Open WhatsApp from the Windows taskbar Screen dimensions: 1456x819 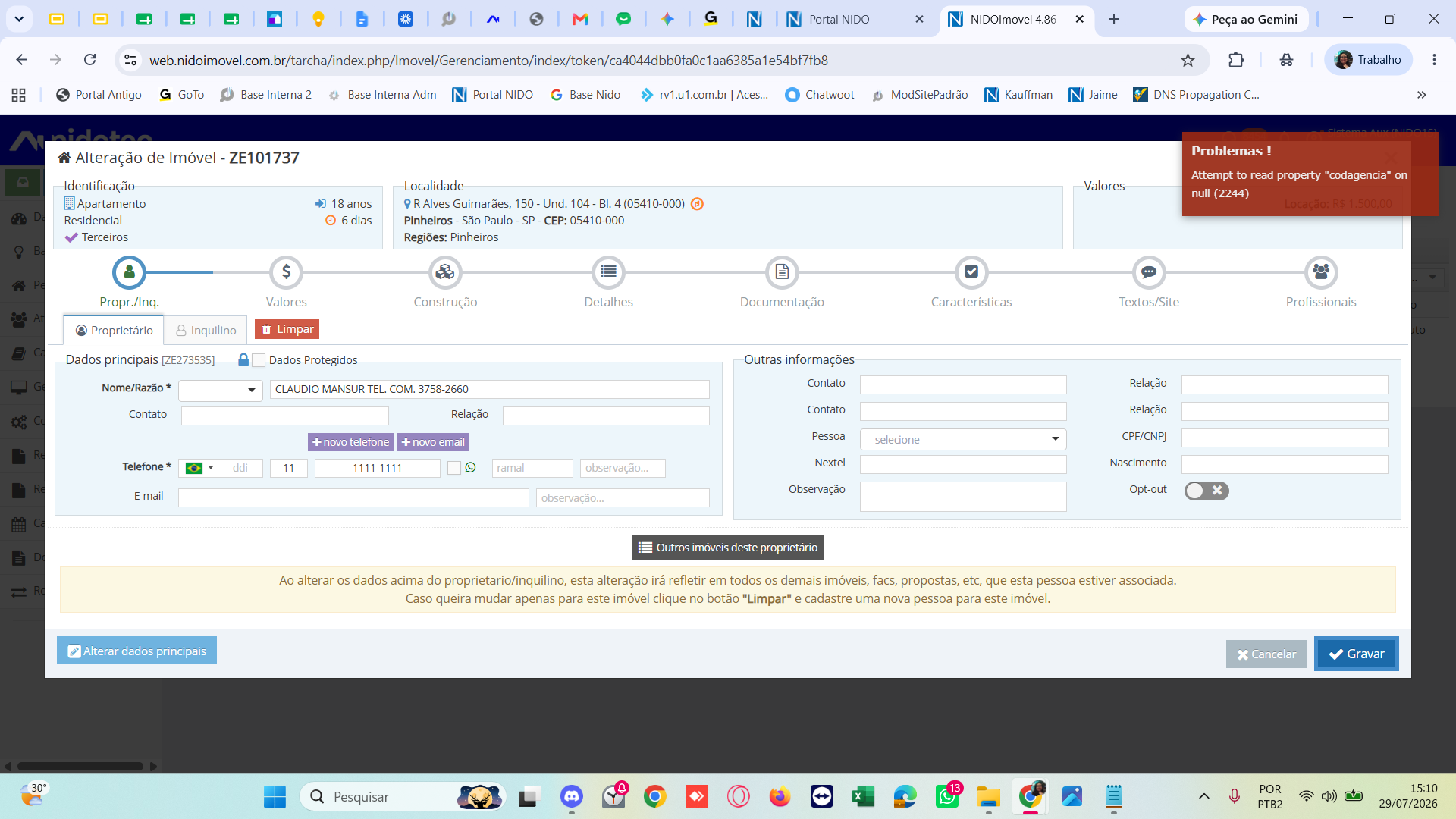pos(947,796)
